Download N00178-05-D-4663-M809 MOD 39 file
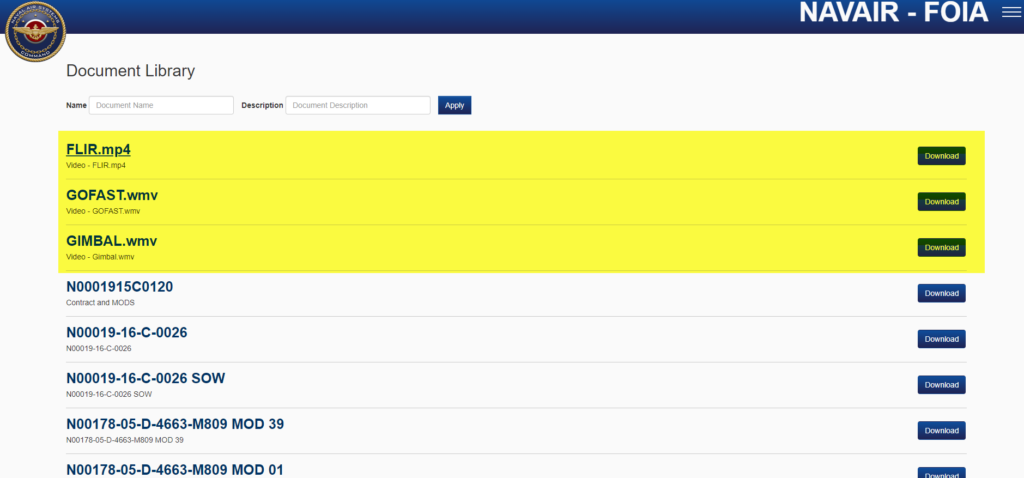Image resolution: width=1024 pixels, height=478 pixels. tap(941, 430)
